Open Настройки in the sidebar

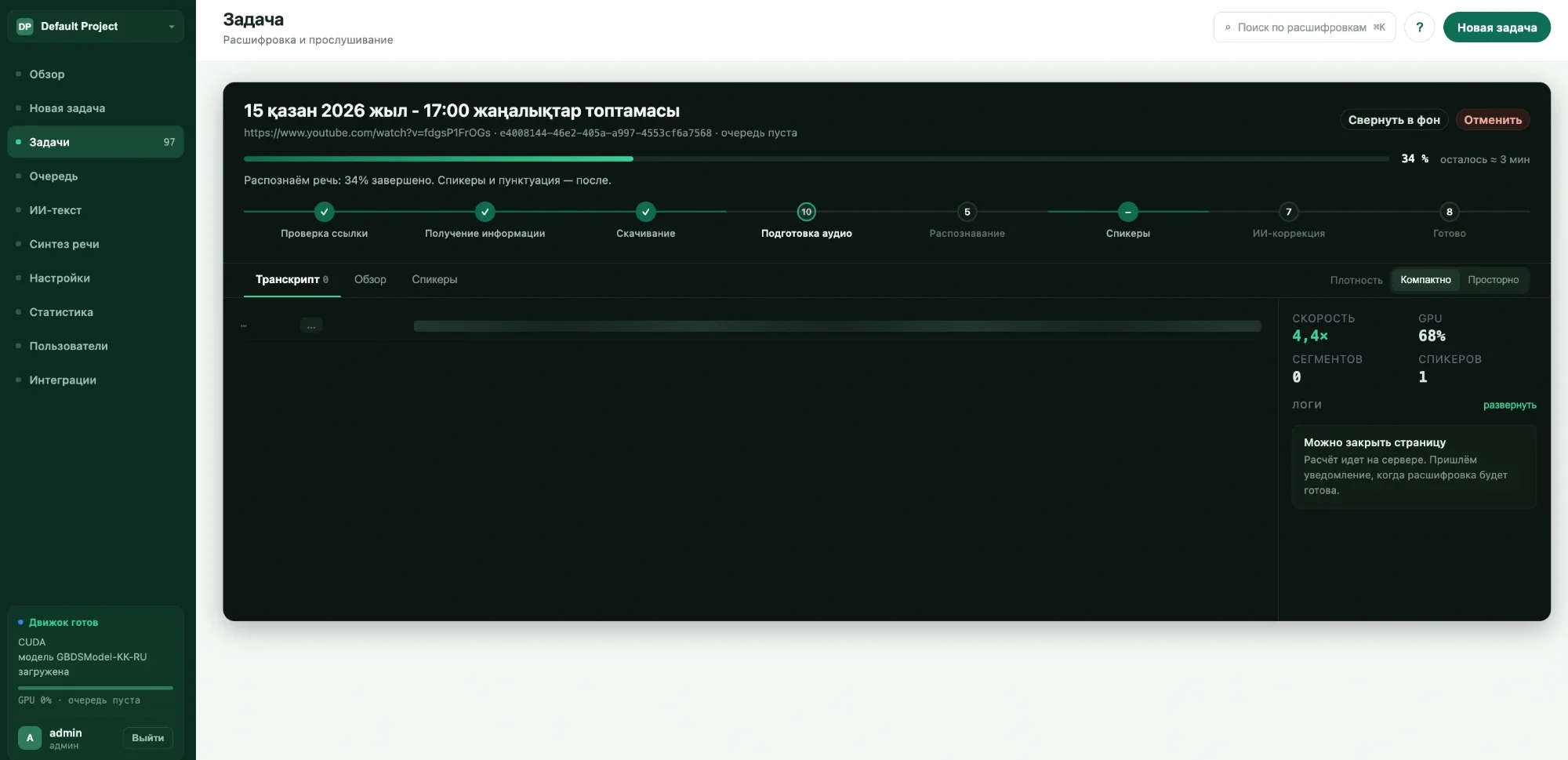coord(96,278)
